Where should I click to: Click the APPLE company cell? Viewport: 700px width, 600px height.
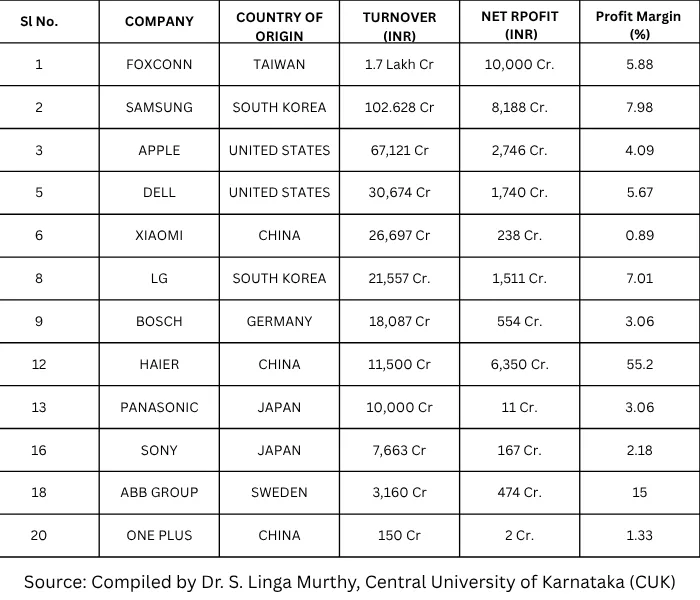tap(159, 150)
